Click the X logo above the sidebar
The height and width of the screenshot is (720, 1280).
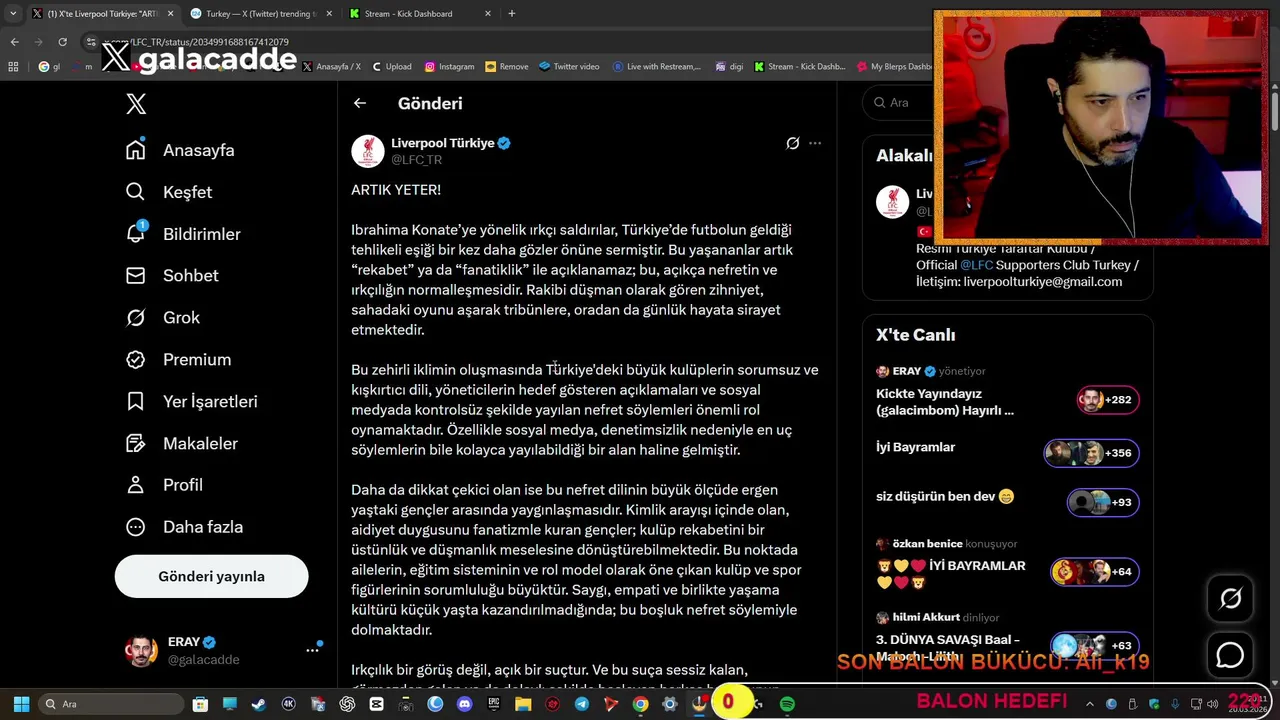136,104
